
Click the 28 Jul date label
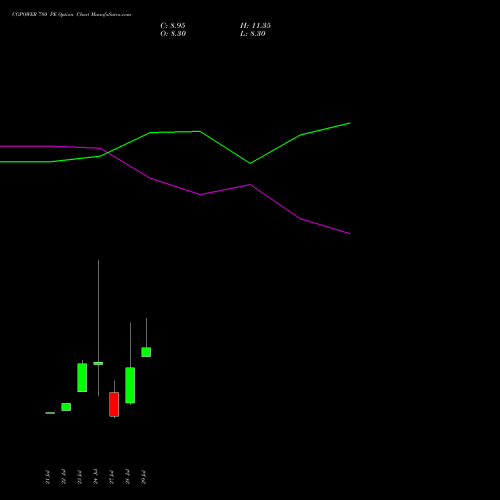(x=128, y=477)
